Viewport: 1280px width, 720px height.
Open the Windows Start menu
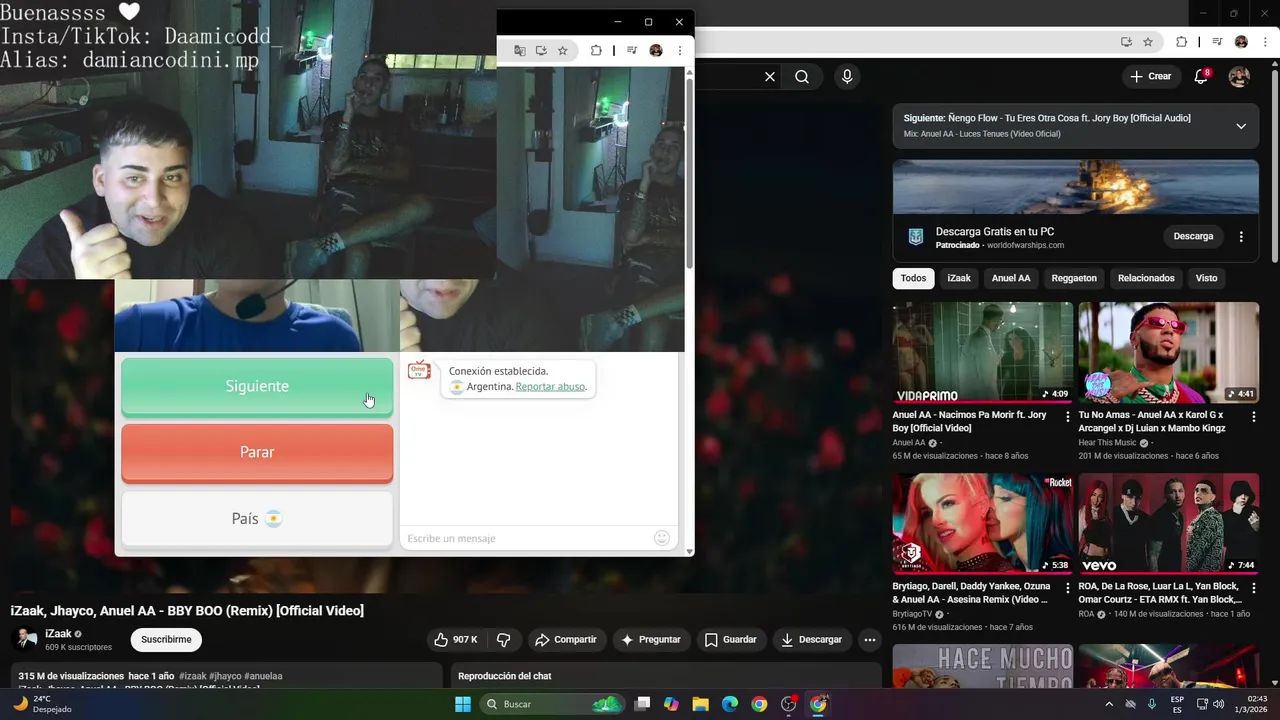pyautogui.click(x=463, y=704)
